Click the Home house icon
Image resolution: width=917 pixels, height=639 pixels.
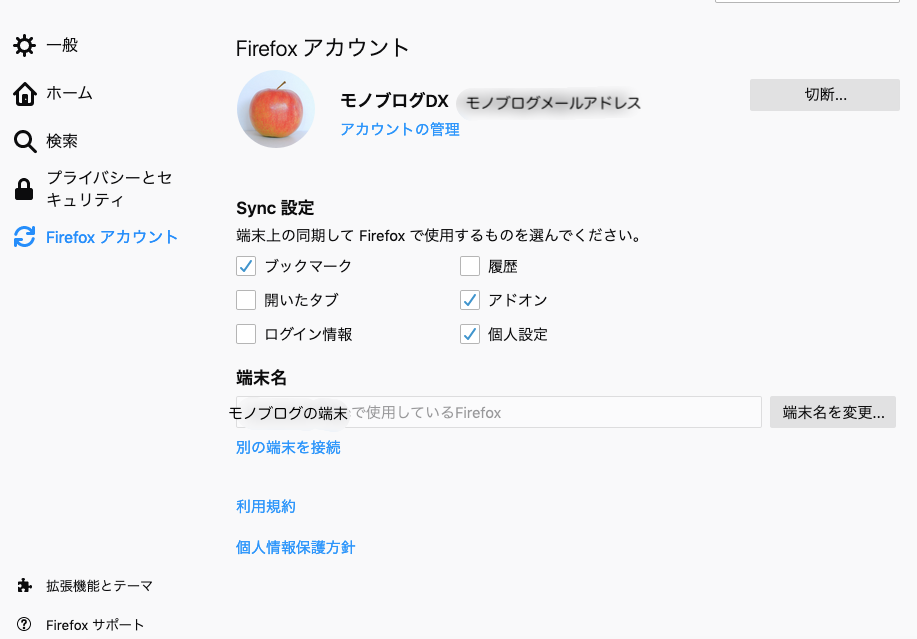point(24,94)
